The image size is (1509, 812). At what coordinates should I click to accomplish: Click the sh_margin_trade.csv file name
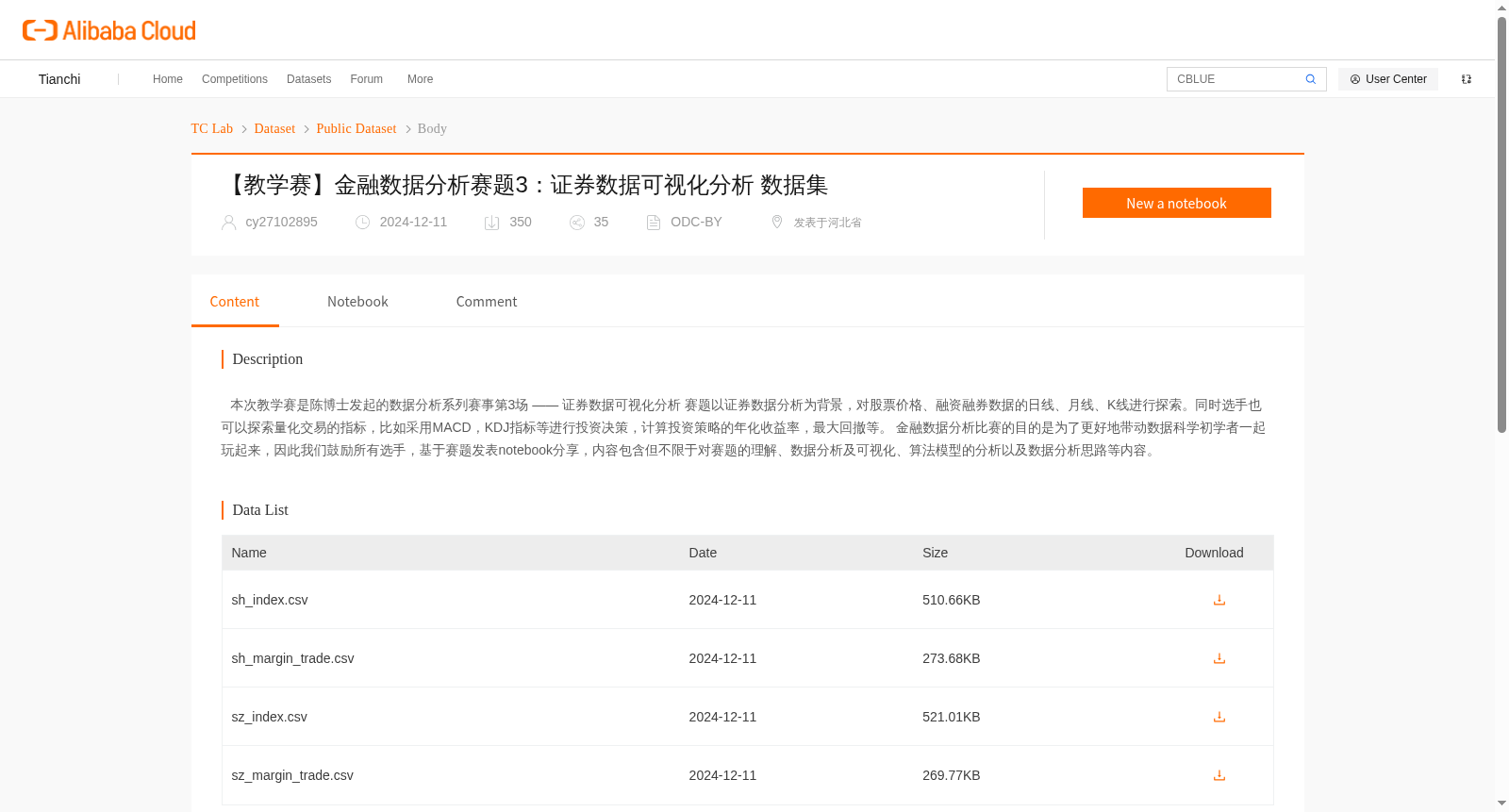(x=293, y=658)
